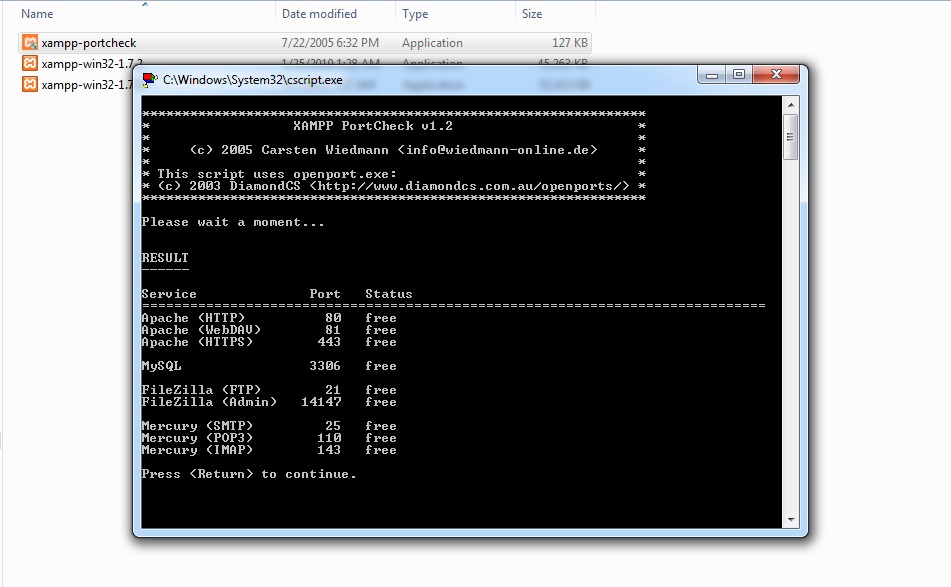Click the 'This script uses openport.exe' line

[277, 174]
